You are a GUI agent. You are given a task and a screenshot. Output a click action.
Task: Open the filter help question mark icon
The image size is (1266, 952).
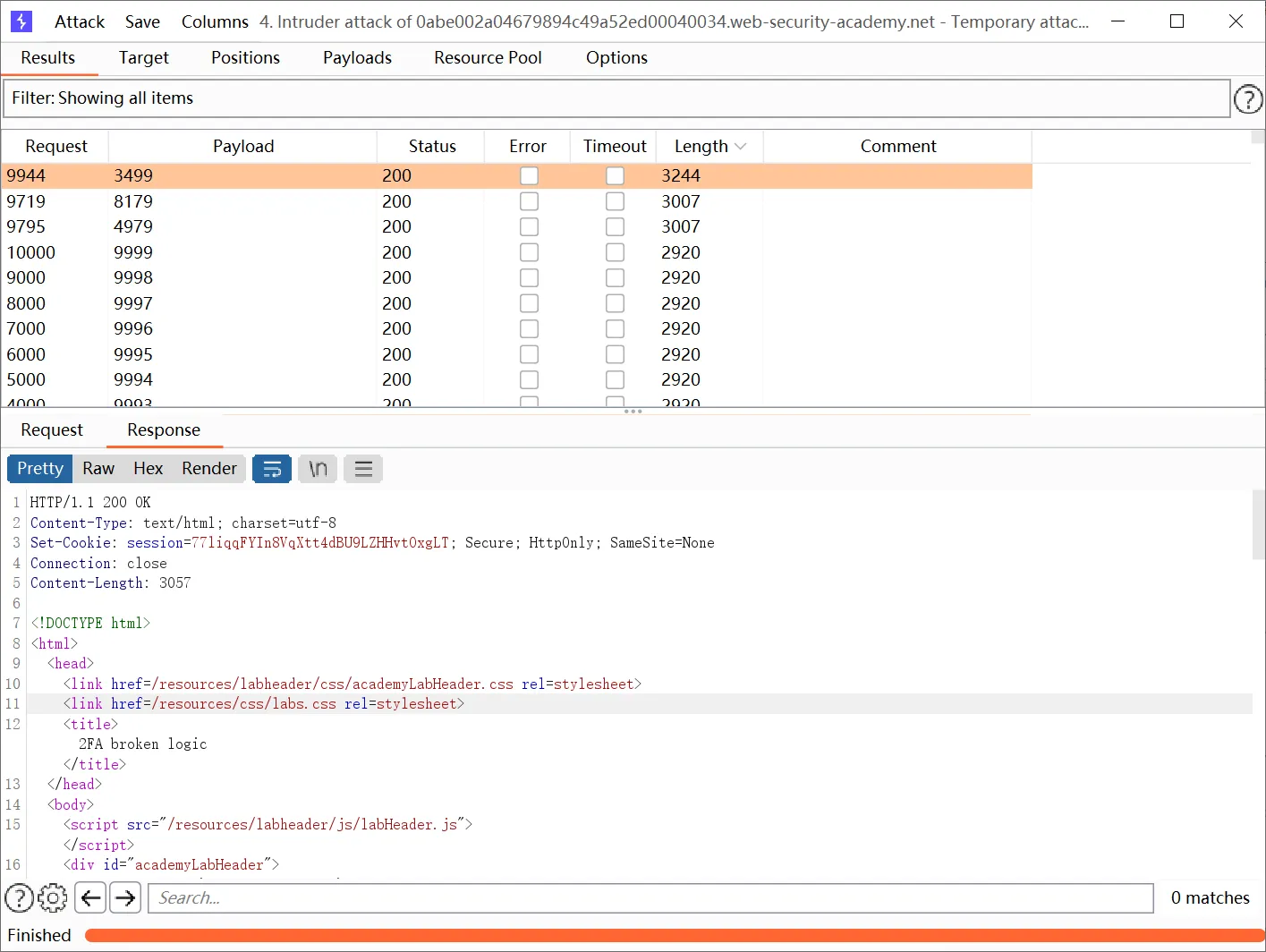pyautogui.click(x=1248, y=98)
